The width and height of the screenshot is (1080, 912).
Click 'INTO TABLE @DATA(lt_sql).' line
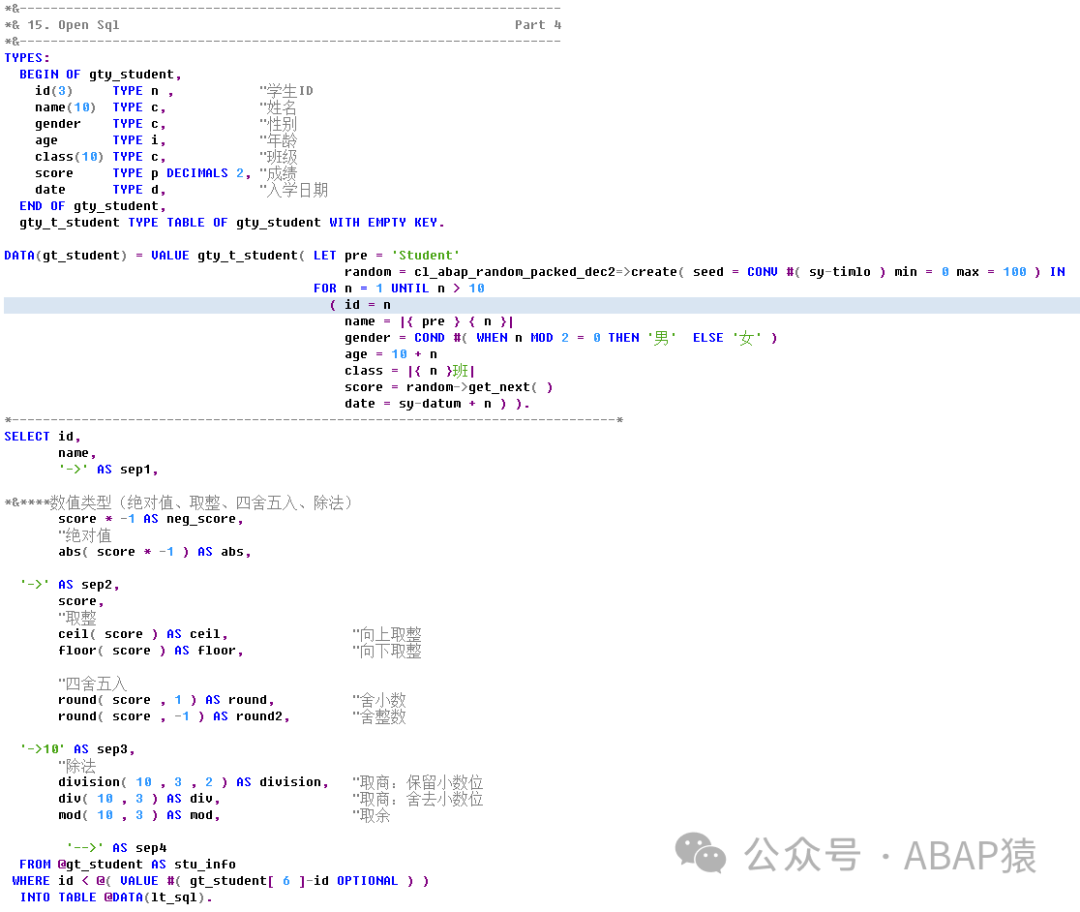coord(116,898)
